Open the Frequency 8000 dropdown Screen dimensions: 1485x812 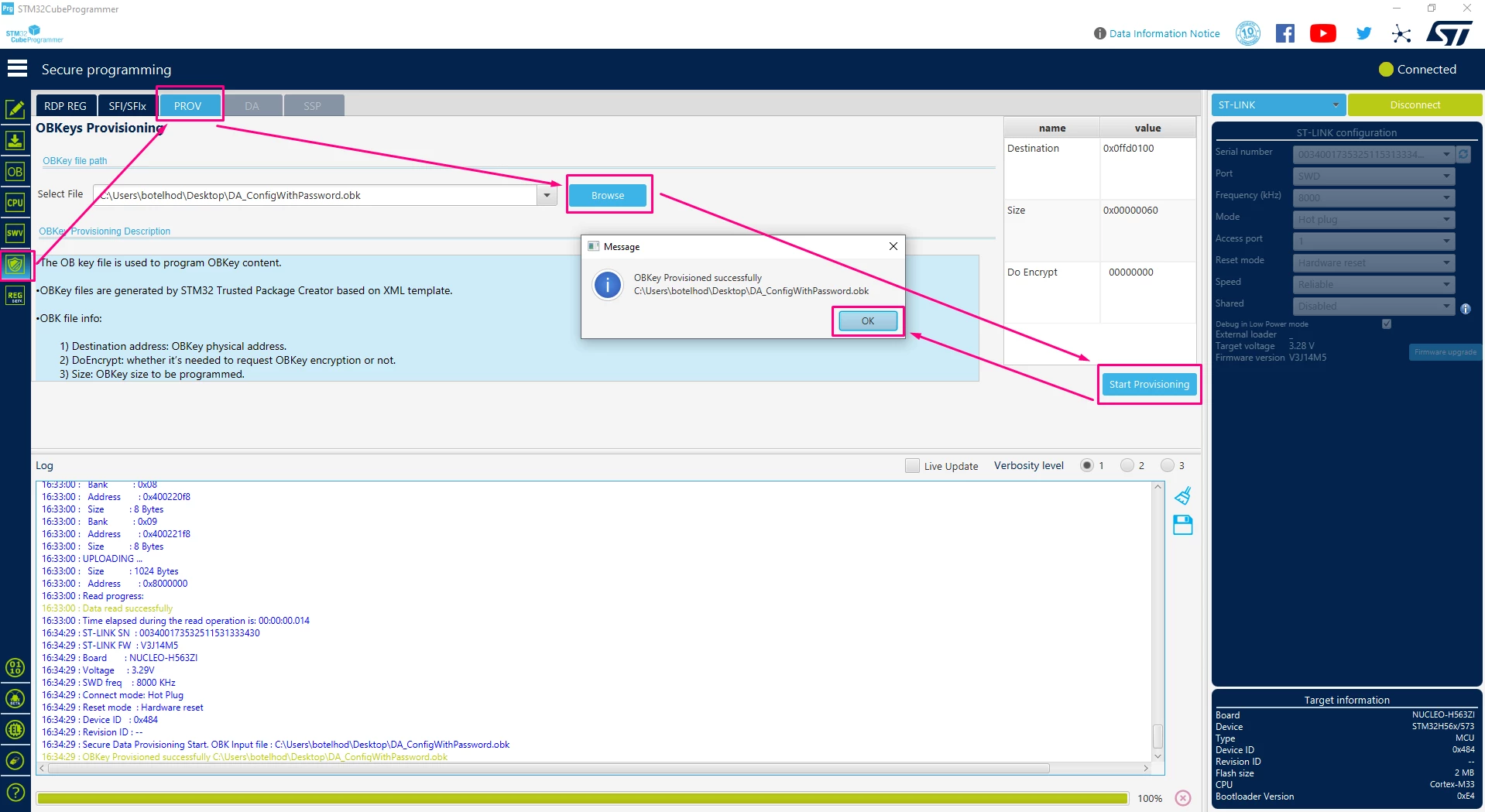click(1374, 197)
